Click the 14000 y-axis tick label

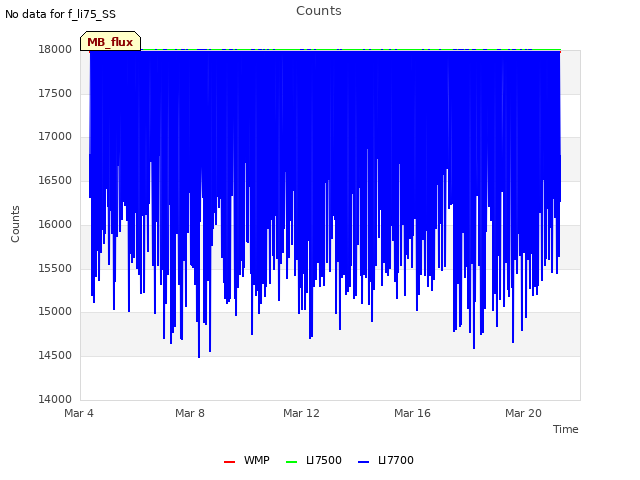55,399
